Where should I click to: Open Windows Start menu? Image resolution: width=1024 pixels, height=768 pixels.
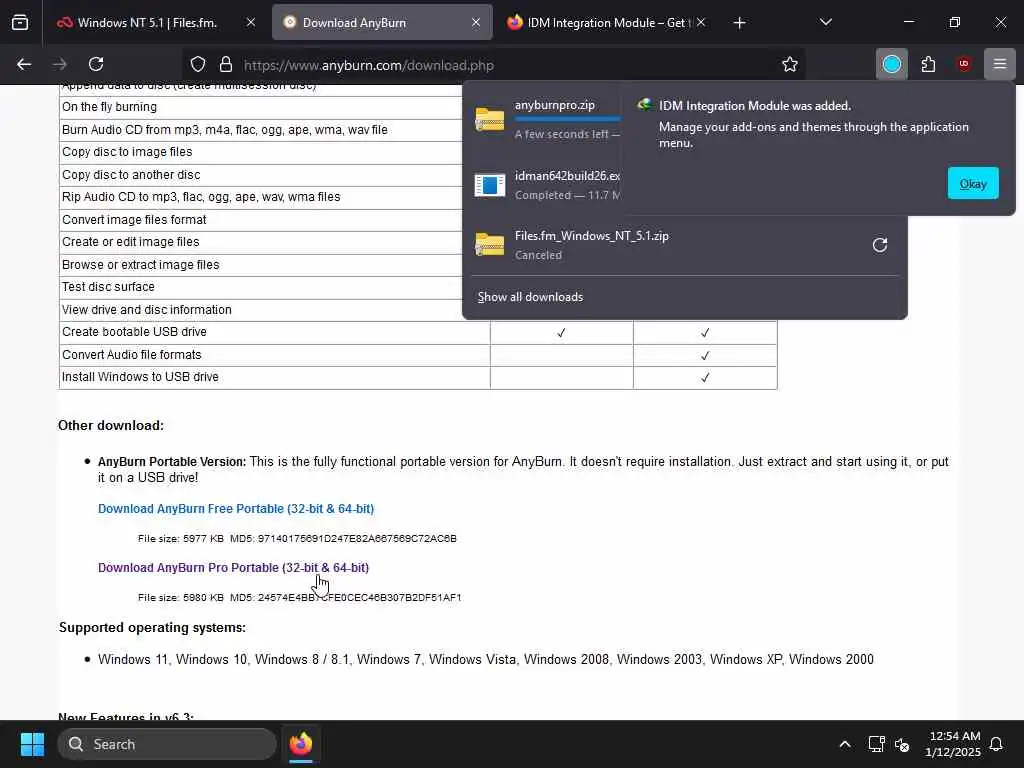click(32, 744)
